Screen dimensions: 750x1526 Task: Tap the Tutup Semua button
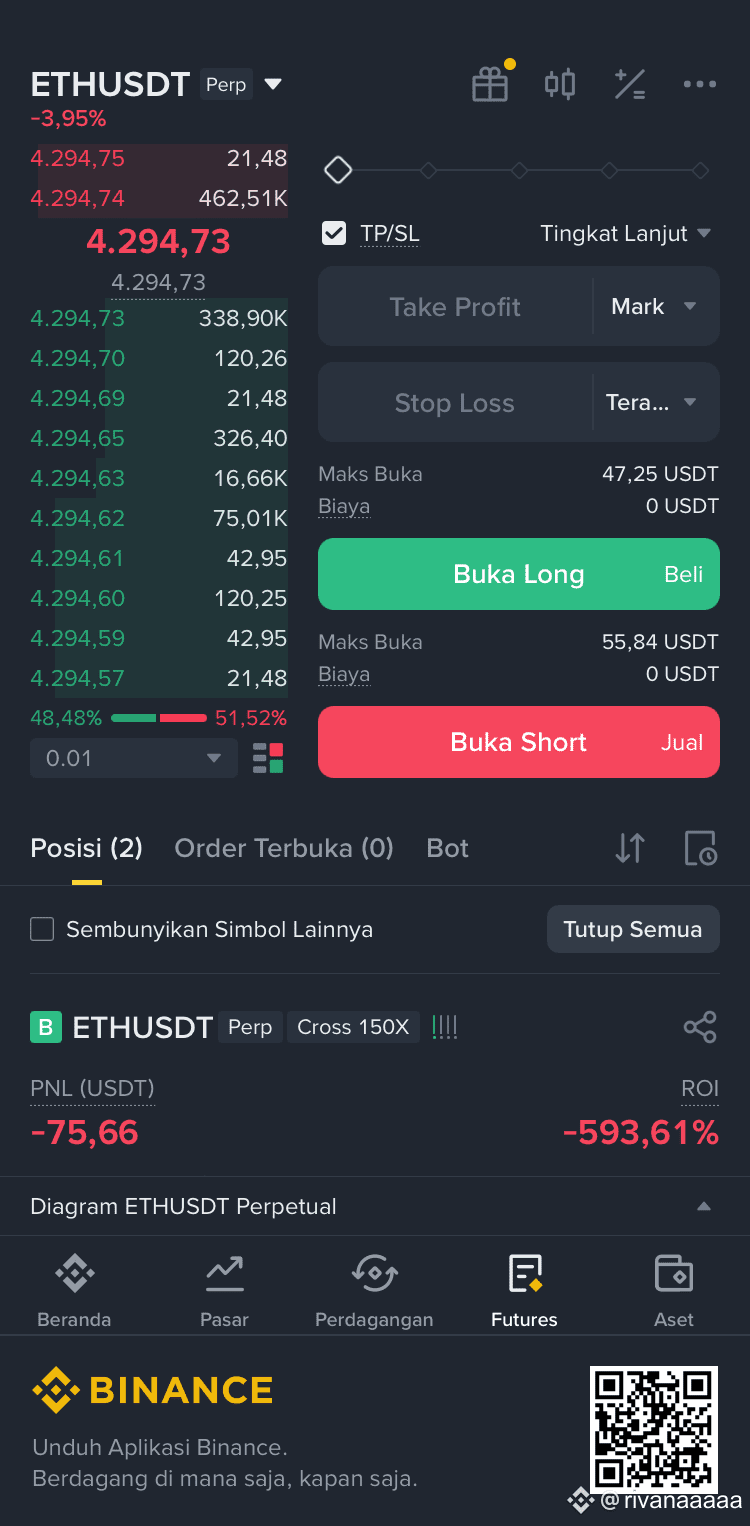point(633,929)
